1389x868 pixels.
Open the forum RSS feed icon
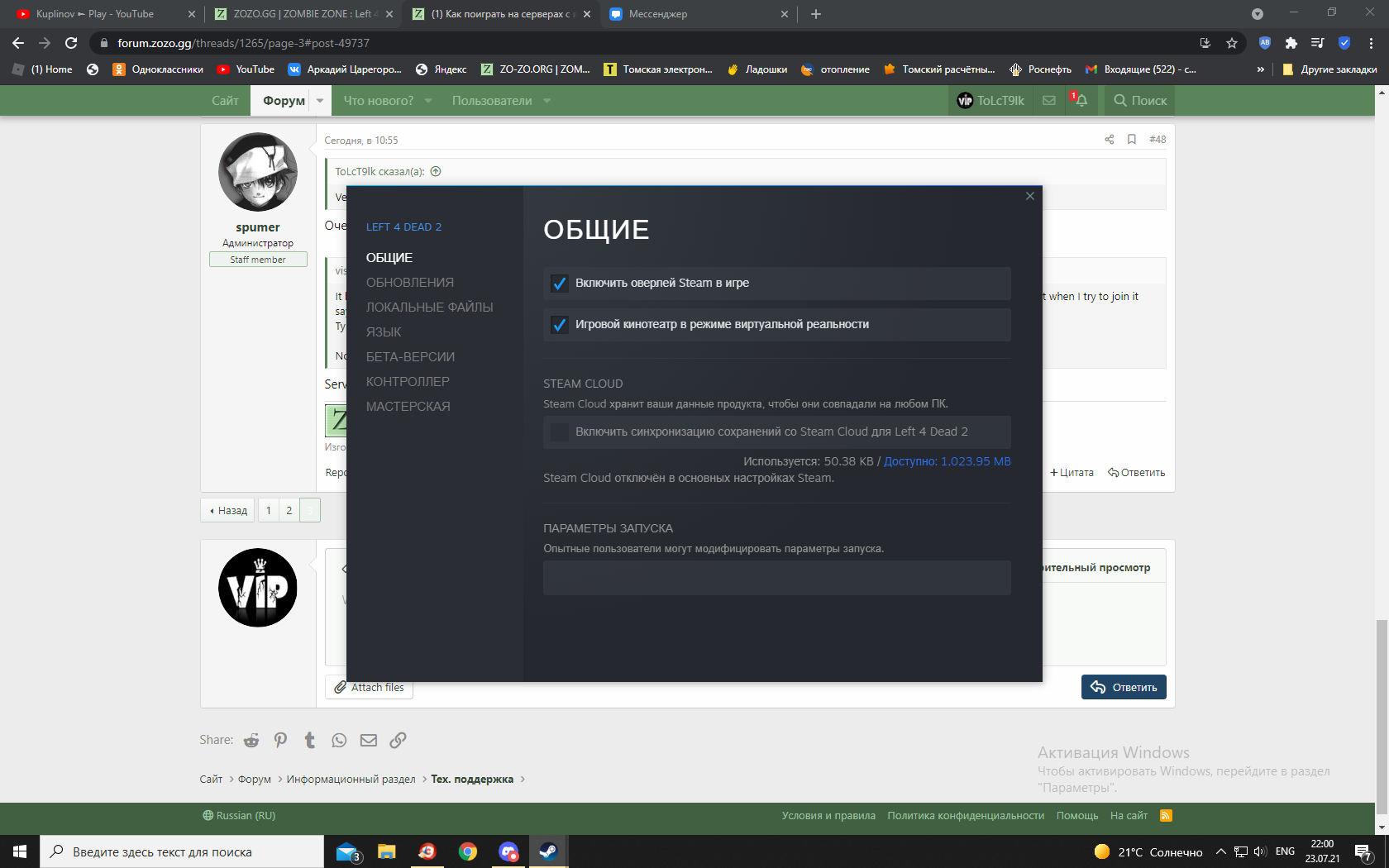pos(1167,816)
